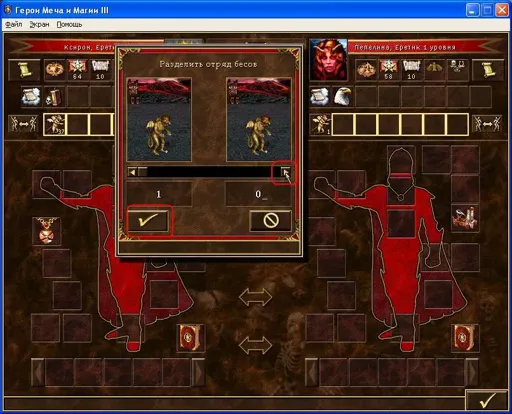
Task: Click the left hero's necklace artifact
Action: (x=47, y=231)
